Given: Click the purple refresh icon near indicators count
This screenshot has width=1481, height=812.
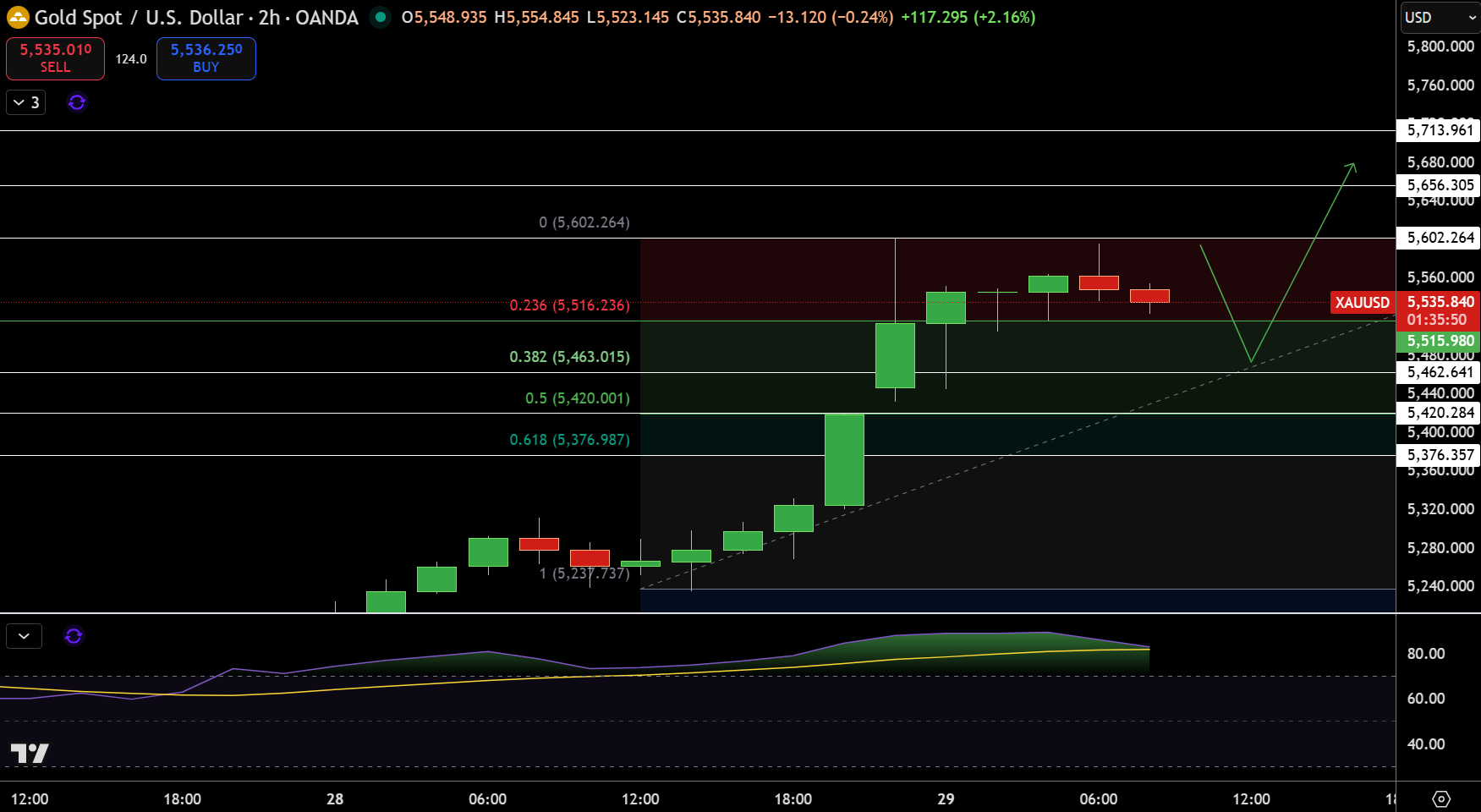Looking at the screenshot, I should (x=77, y=102).
